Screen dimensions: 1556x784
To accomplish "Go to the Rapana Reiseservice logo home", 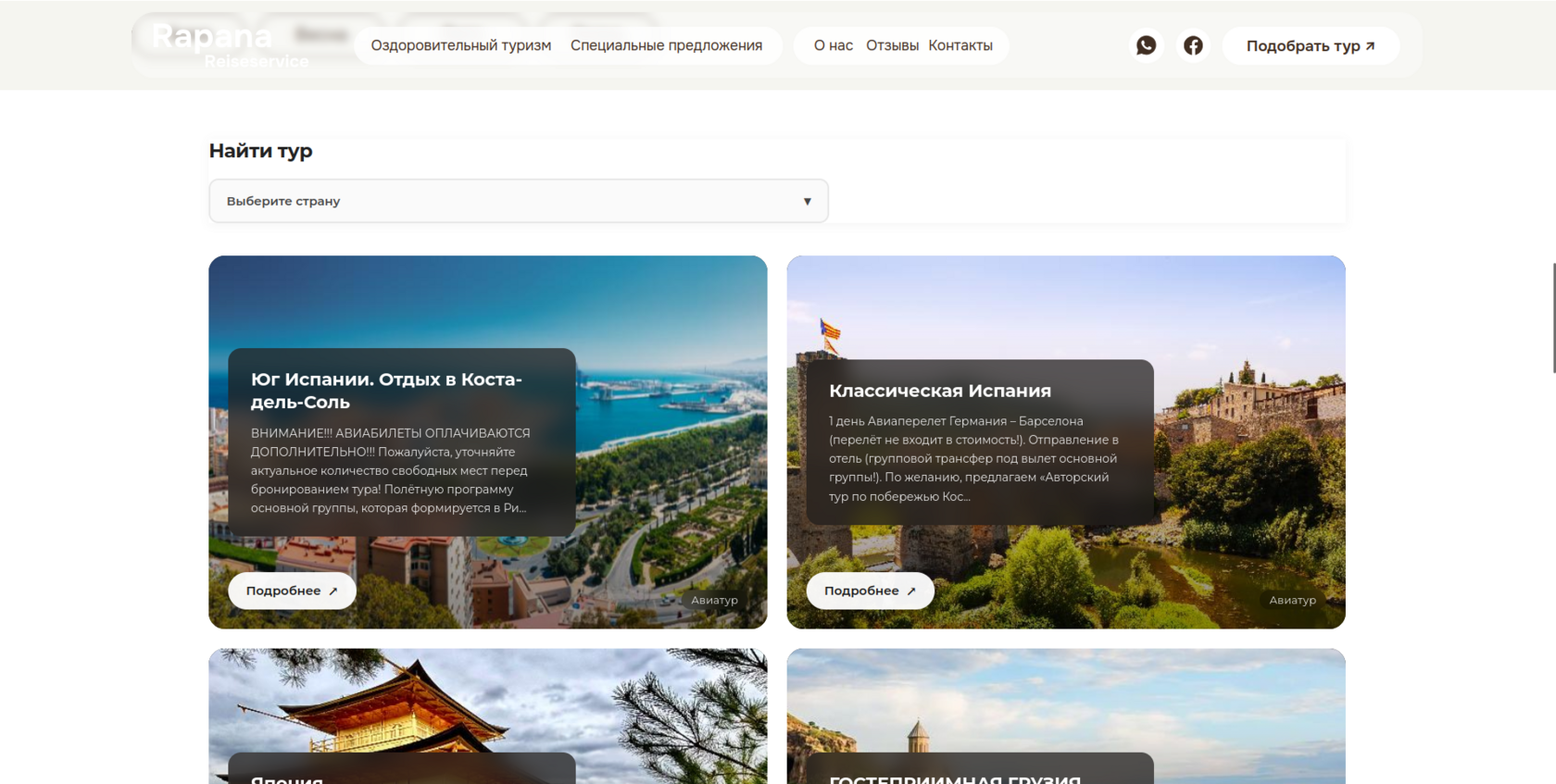I will click(229, 45).
